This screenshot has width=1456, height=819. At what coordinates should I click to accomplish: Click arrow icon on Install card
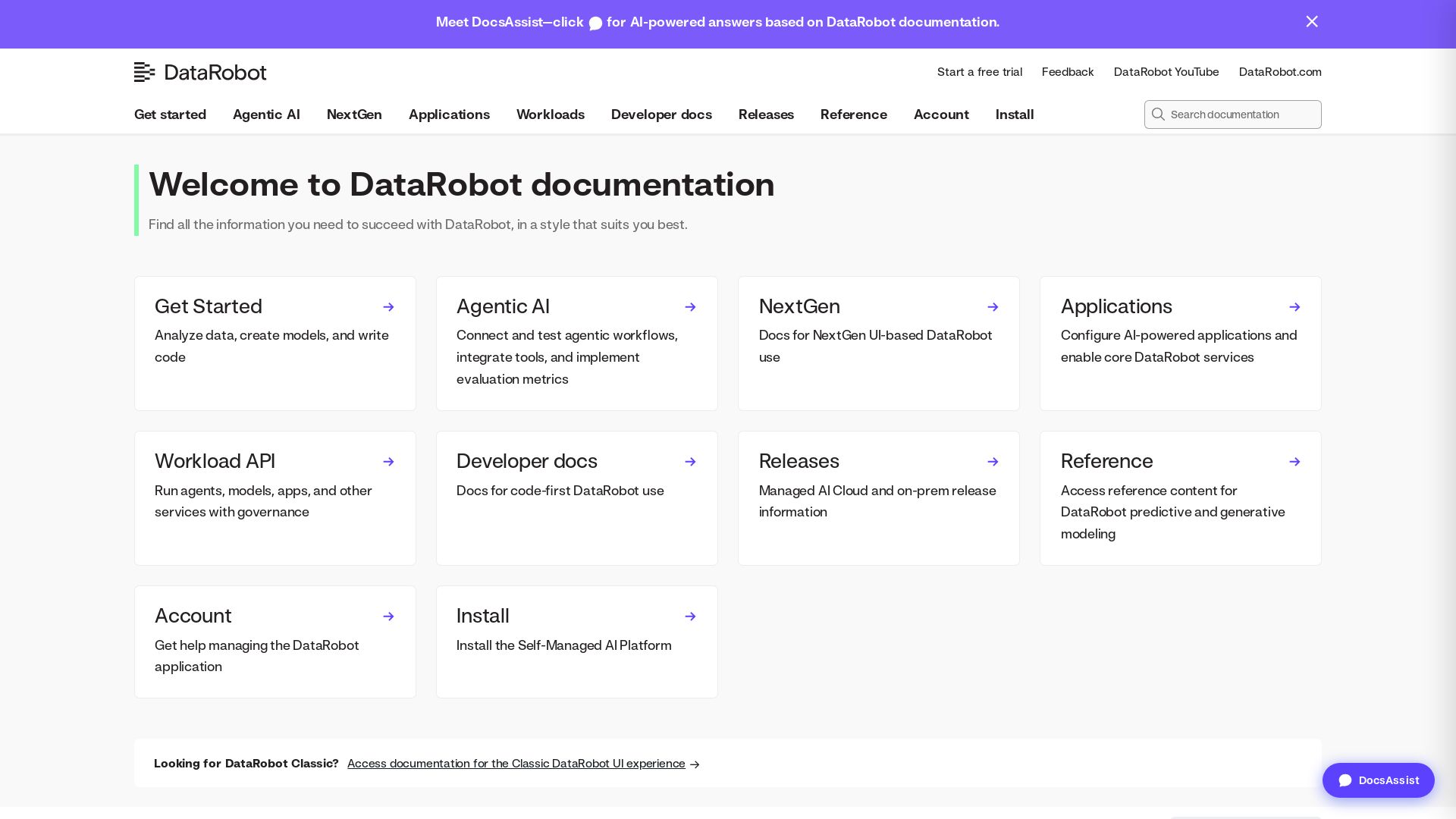[x=690, y=617]
